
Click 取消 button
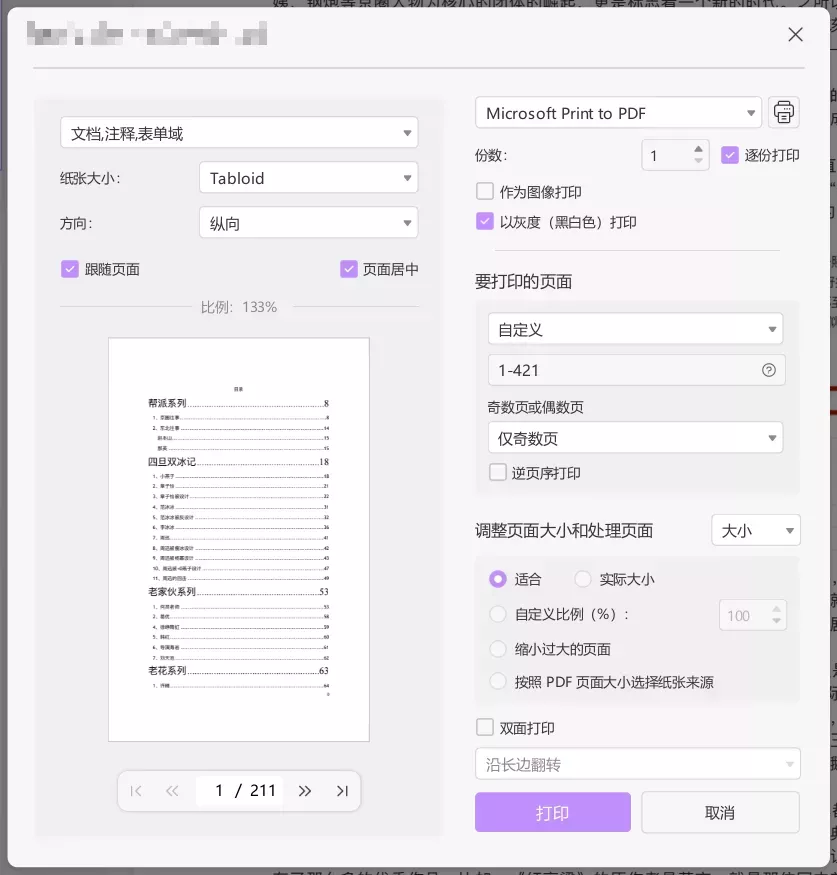click(720, 812)
